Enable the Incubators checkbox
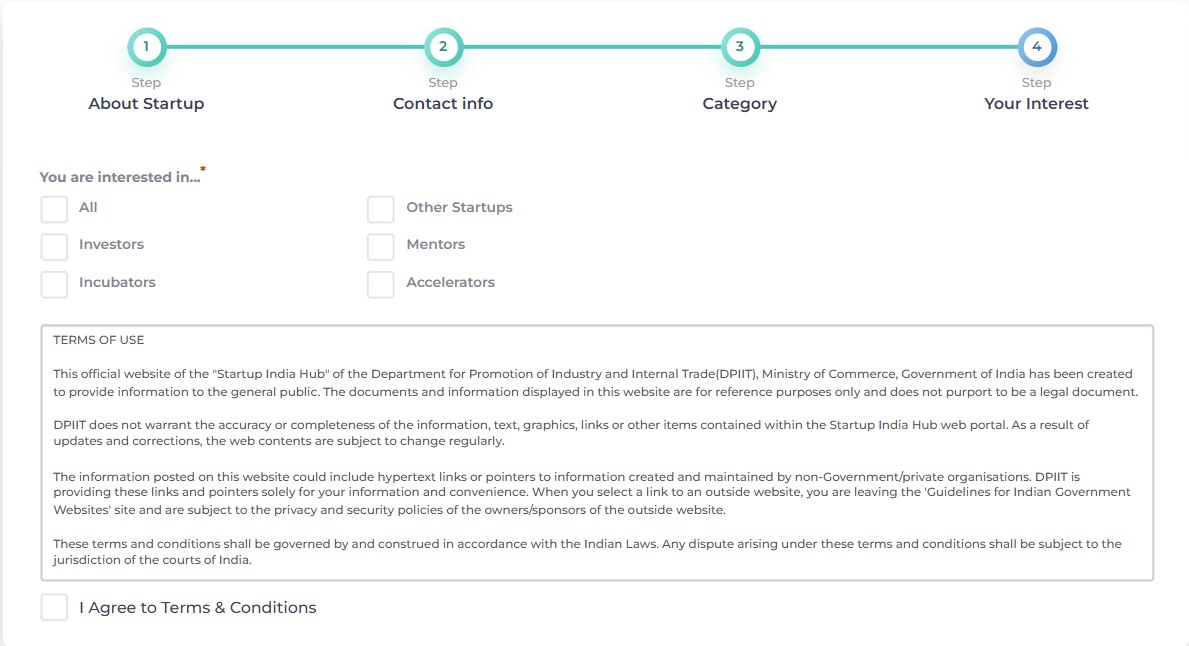The height and width of the screenshot is (646, 1189). point(54,284)
